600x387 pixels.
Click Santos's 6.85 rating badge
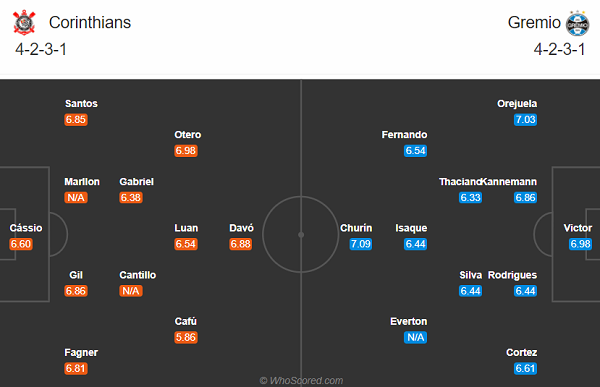tap(76, 119)
